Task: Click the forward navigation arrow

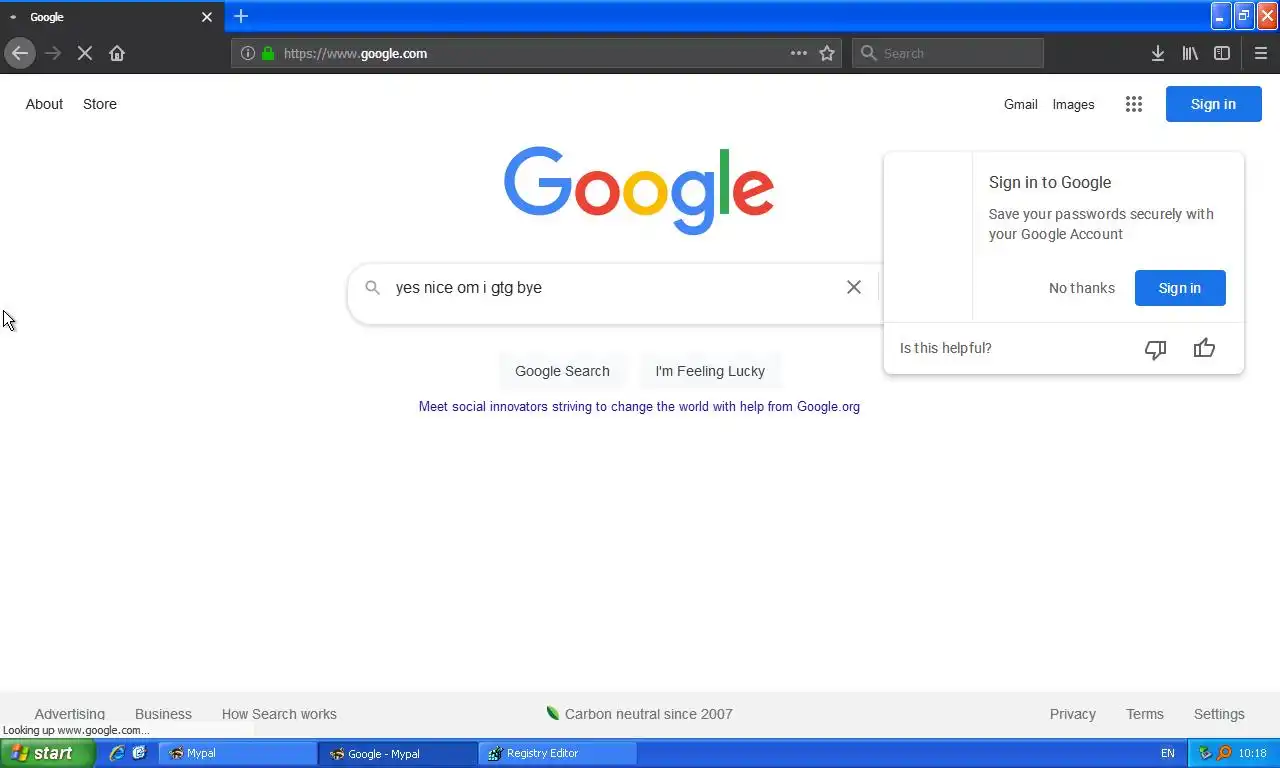Action: 53,53
